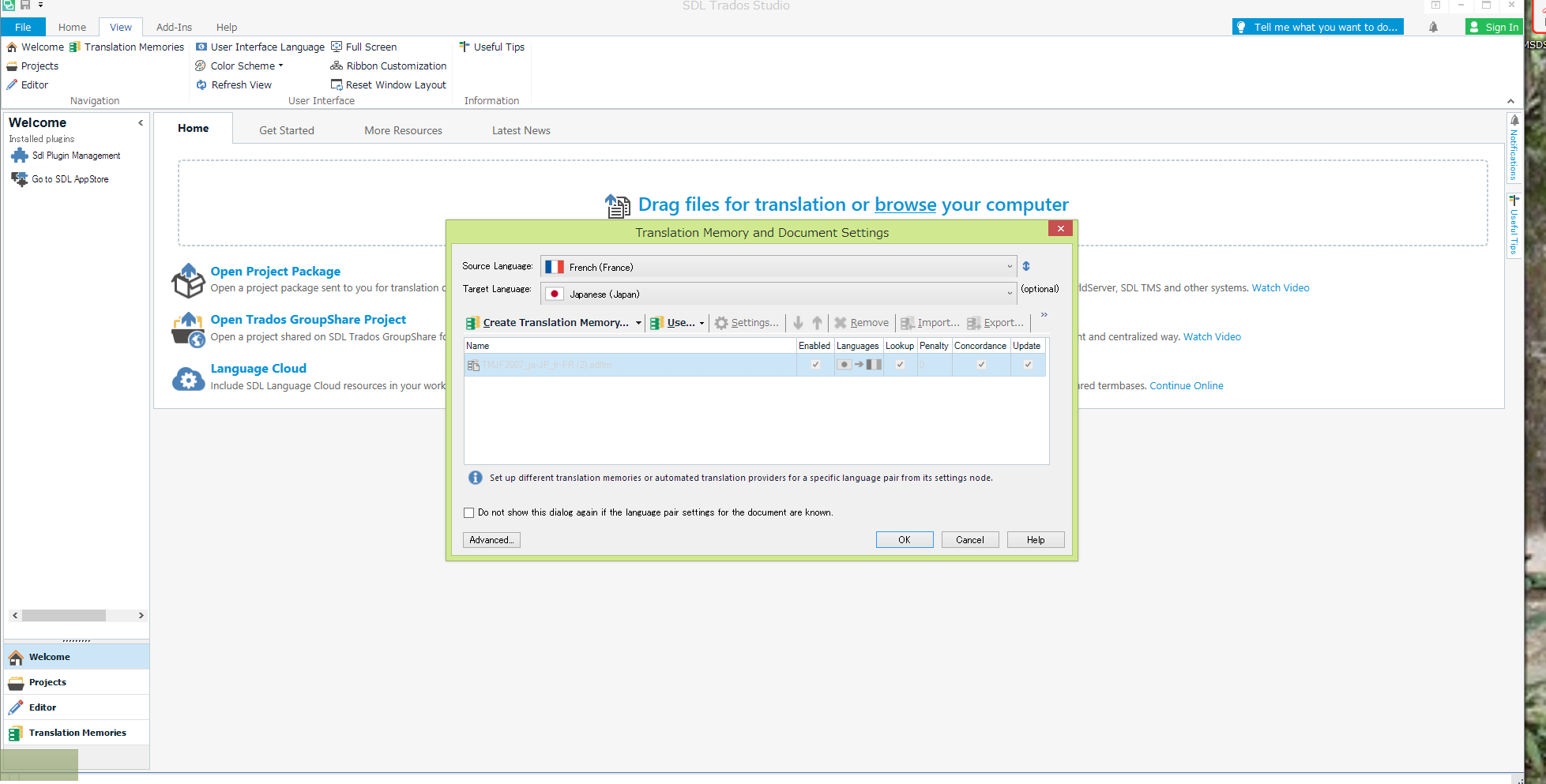
Task: Open the Target Language dropdown
Action: pos(778,294)
